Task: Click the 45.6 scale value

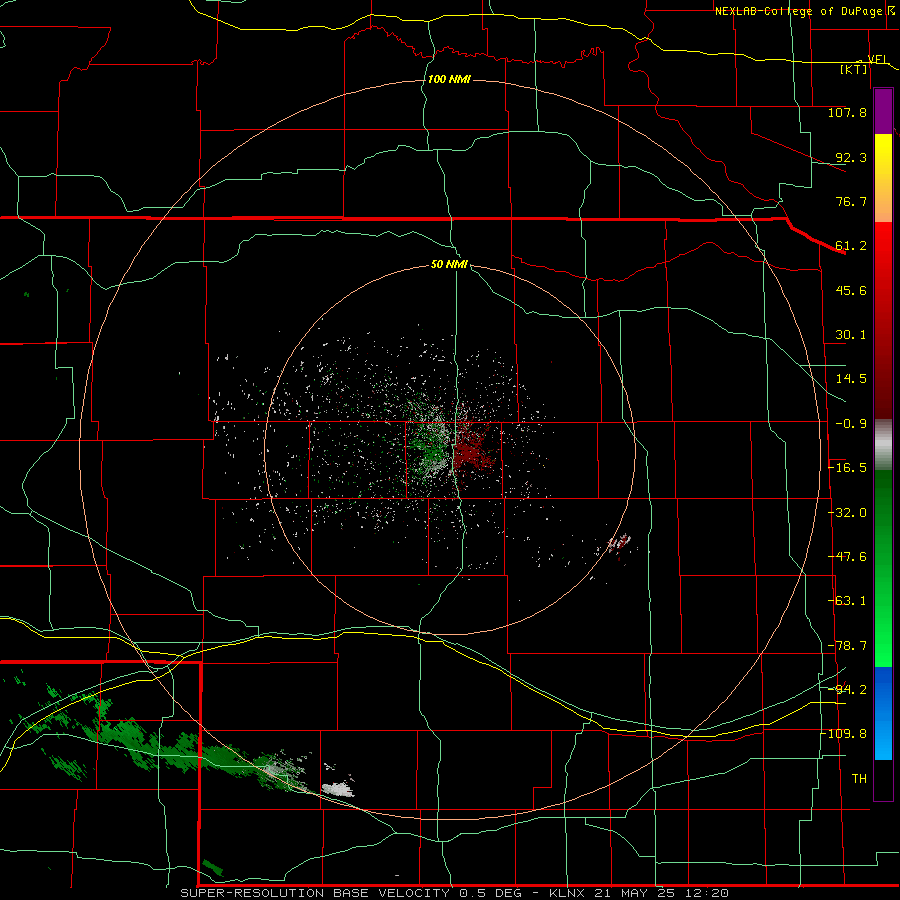Action: click(851, 290)
